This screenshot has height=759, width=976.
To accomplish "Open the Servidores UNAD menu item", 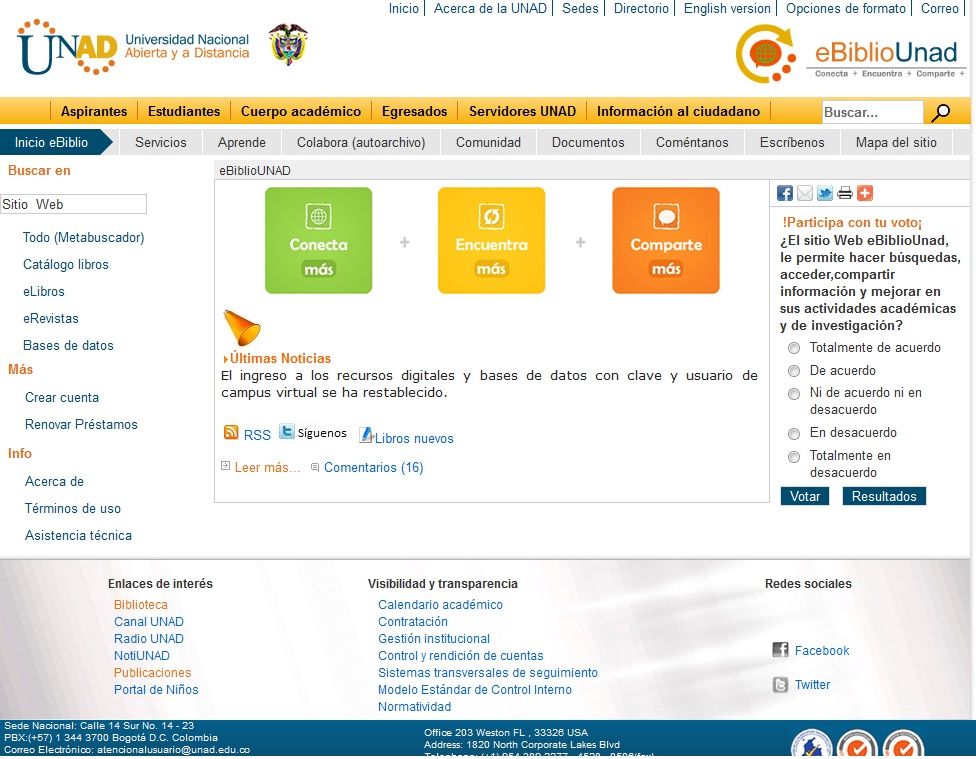I will click(522, 111).
